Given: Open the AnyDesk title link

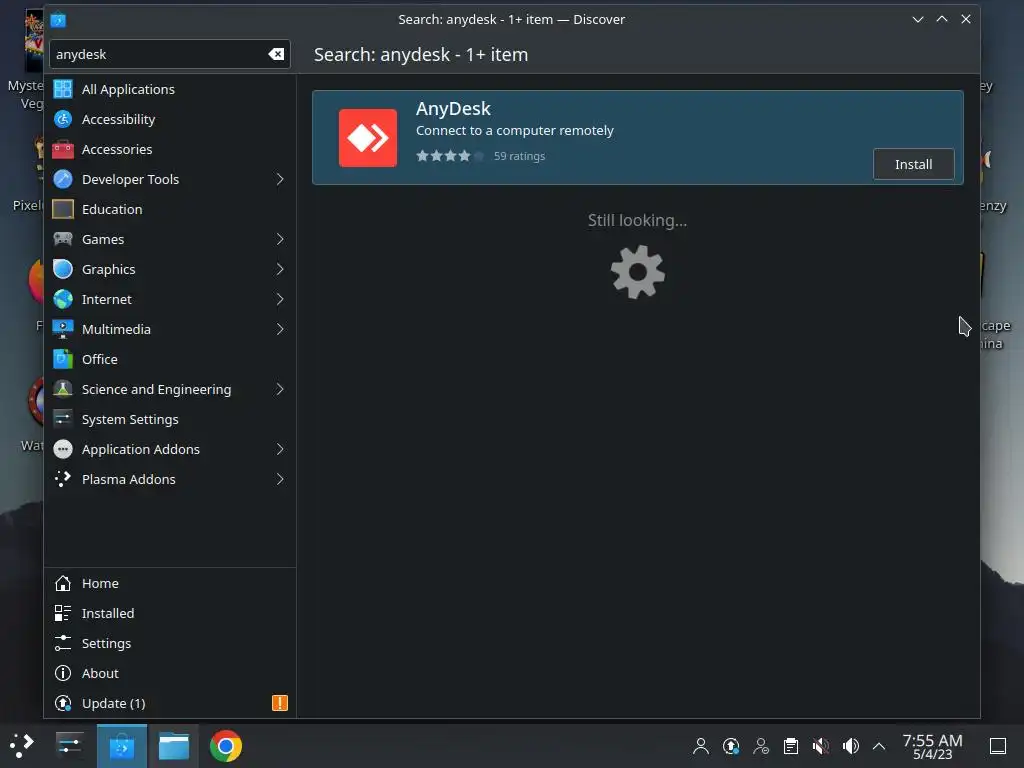Looking at the screenshot, I should [x=453, y=108].
